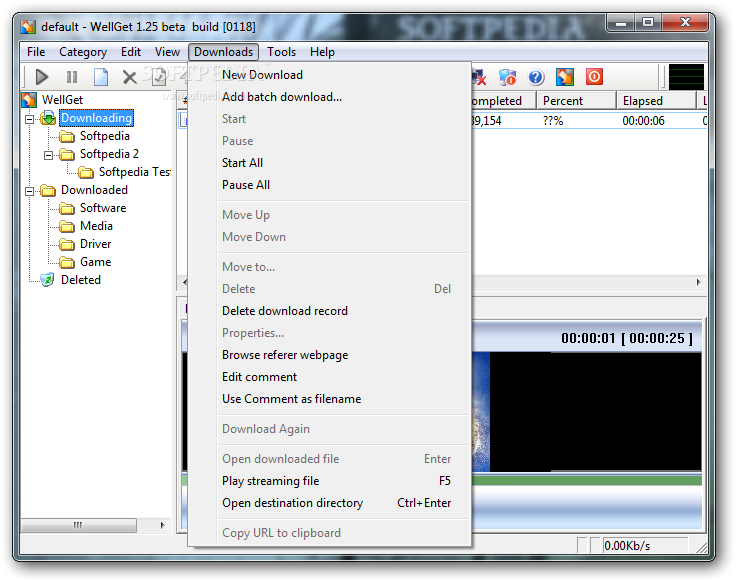Choose New Download from the menu
Image resolution: width=736 pixels, height=582 pixels.
[330, 75]
